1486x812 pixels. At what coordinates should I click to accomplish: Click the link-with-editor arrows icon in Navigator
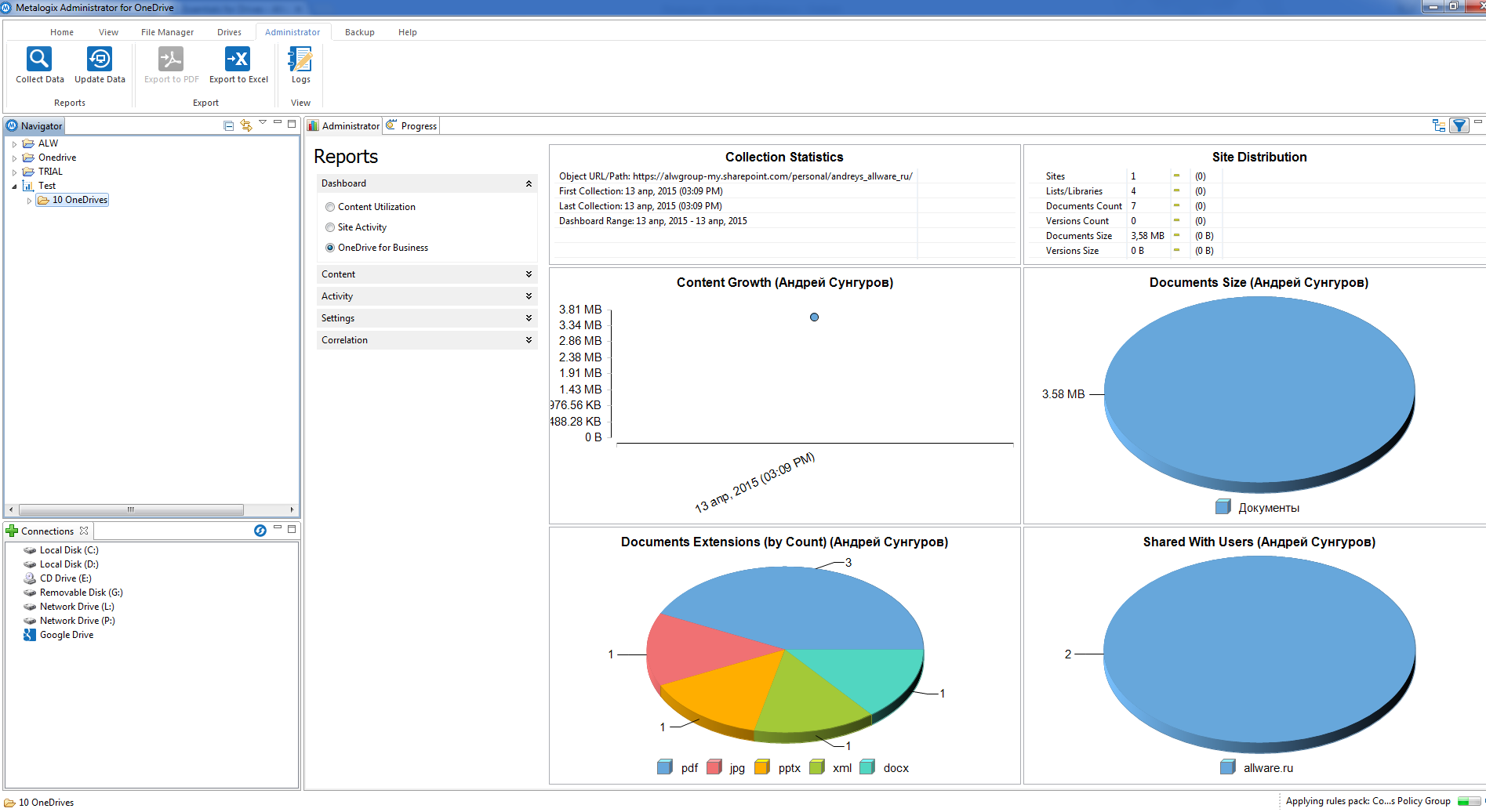click(x=246, y=125)
